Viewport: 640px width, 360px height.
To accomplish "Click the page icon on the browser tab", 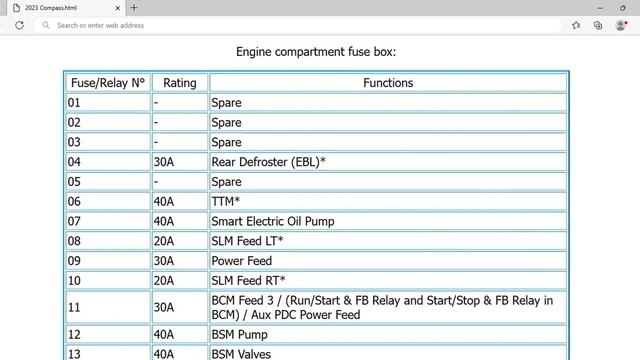I will tap(16, 8).
